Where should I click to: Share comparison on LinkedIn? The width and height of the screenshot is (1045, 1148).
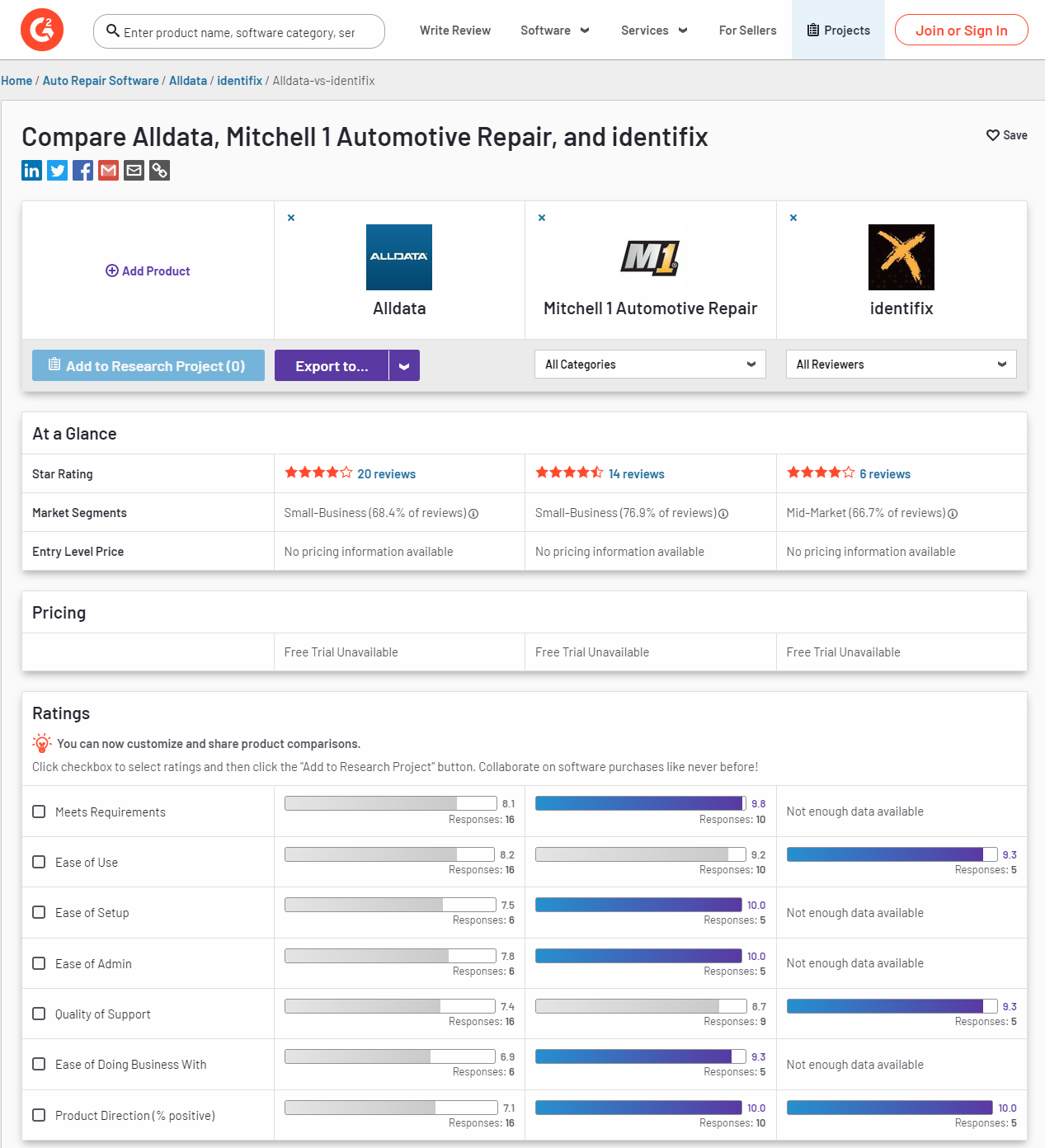click(x=31, y=171)
